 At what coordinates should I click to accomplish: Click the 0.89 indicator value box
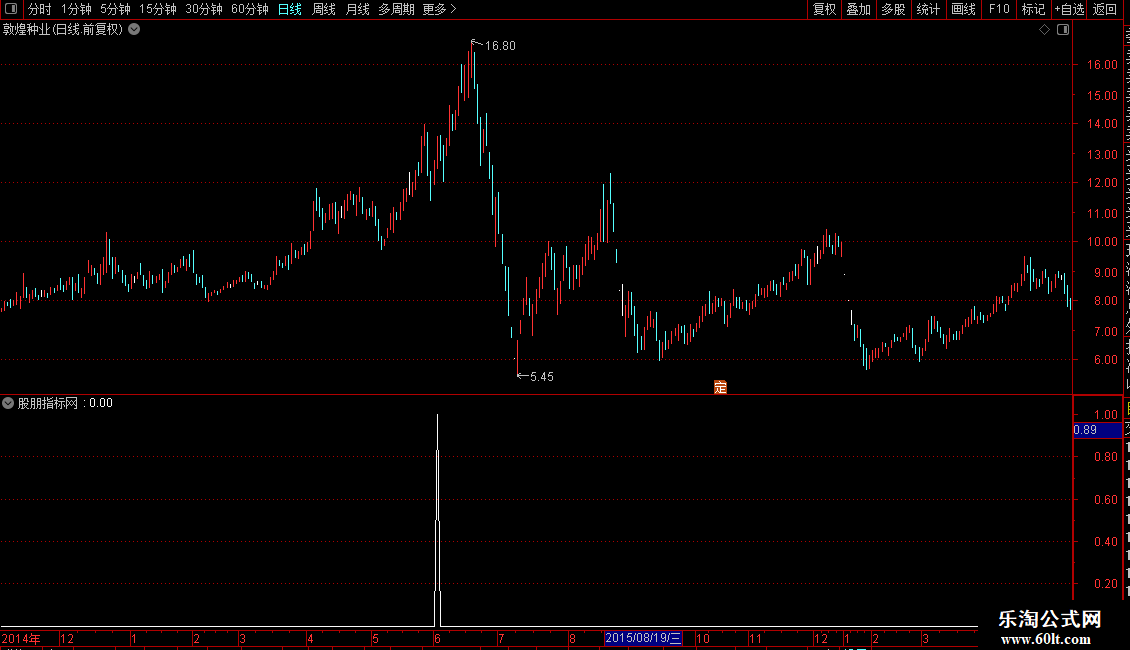pos(1097,430)
